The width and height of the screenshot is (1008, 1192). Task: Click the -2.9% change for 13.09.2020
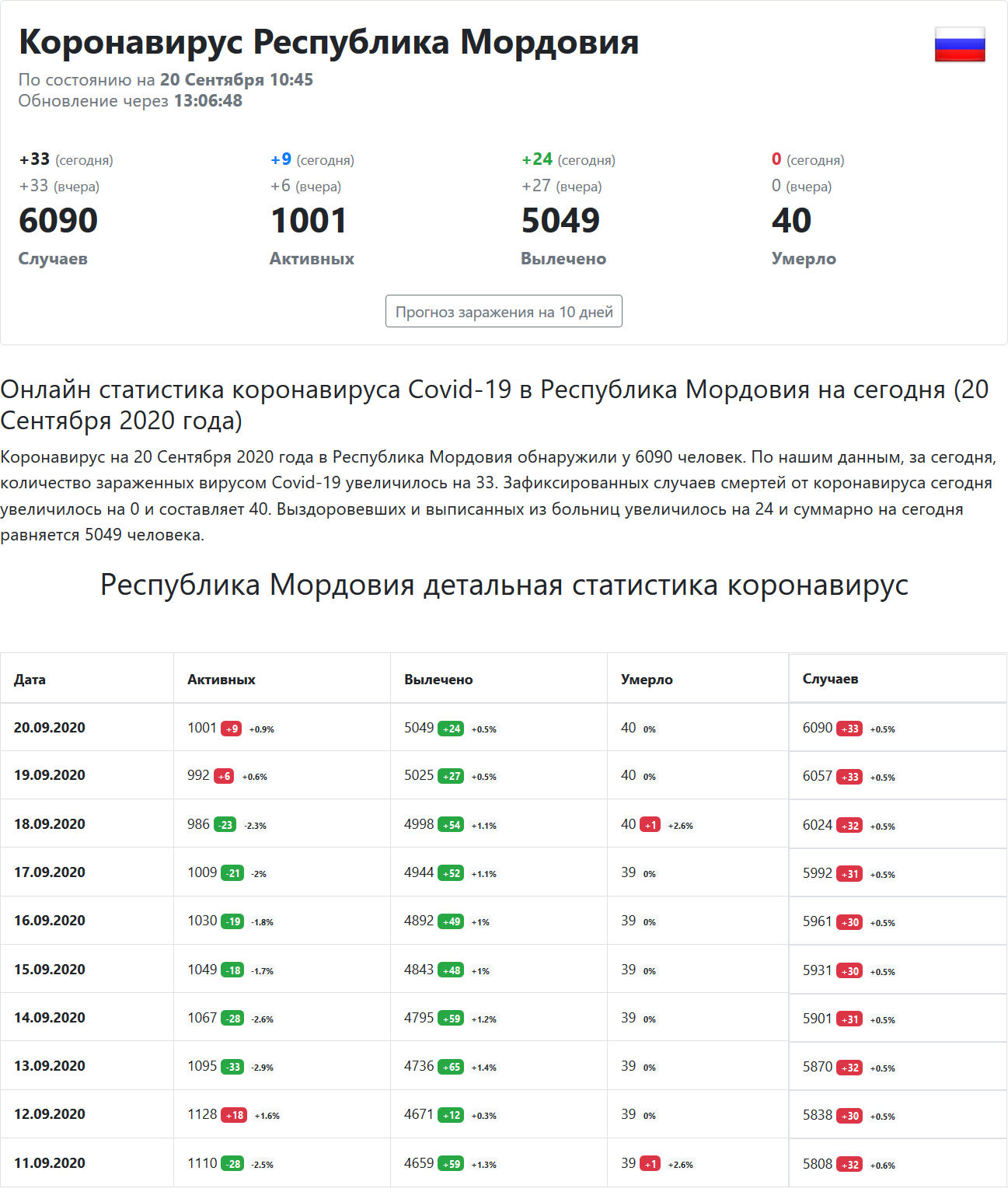(262, 1068)
